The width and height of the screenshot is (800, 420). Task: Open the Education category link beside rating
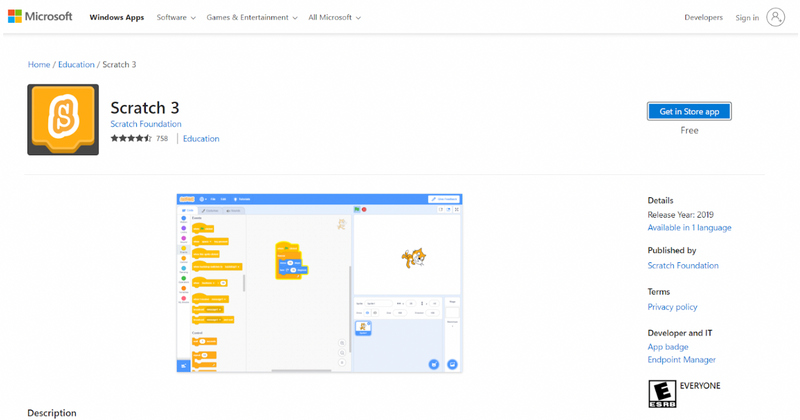pyautogui.click(x=201, y=139)
